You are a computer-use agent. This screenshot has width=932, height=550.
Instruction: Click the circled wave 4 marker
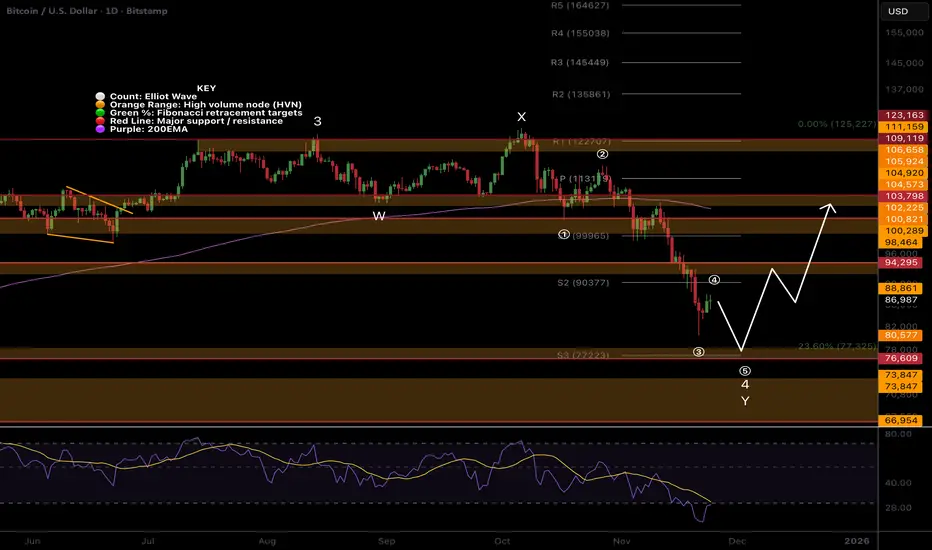click(714, 279)
